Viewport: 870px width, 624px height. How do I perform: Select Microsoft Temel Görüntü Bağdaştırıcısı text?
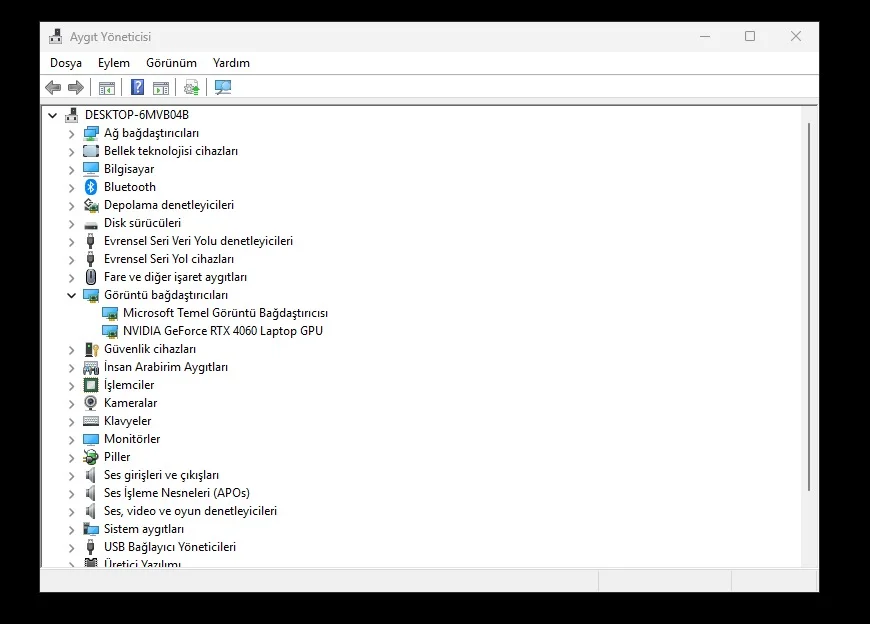[x=225, y=313]
